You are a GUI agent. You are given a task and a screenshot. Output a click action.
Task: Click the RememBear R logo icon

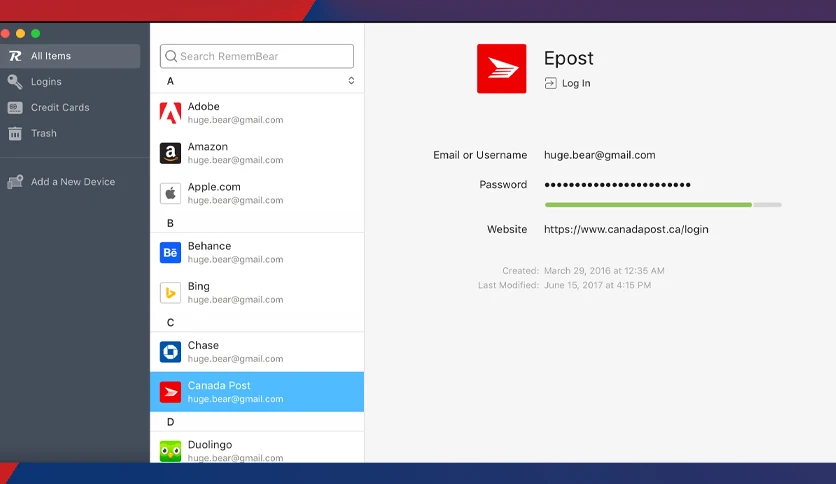point(15,56)
